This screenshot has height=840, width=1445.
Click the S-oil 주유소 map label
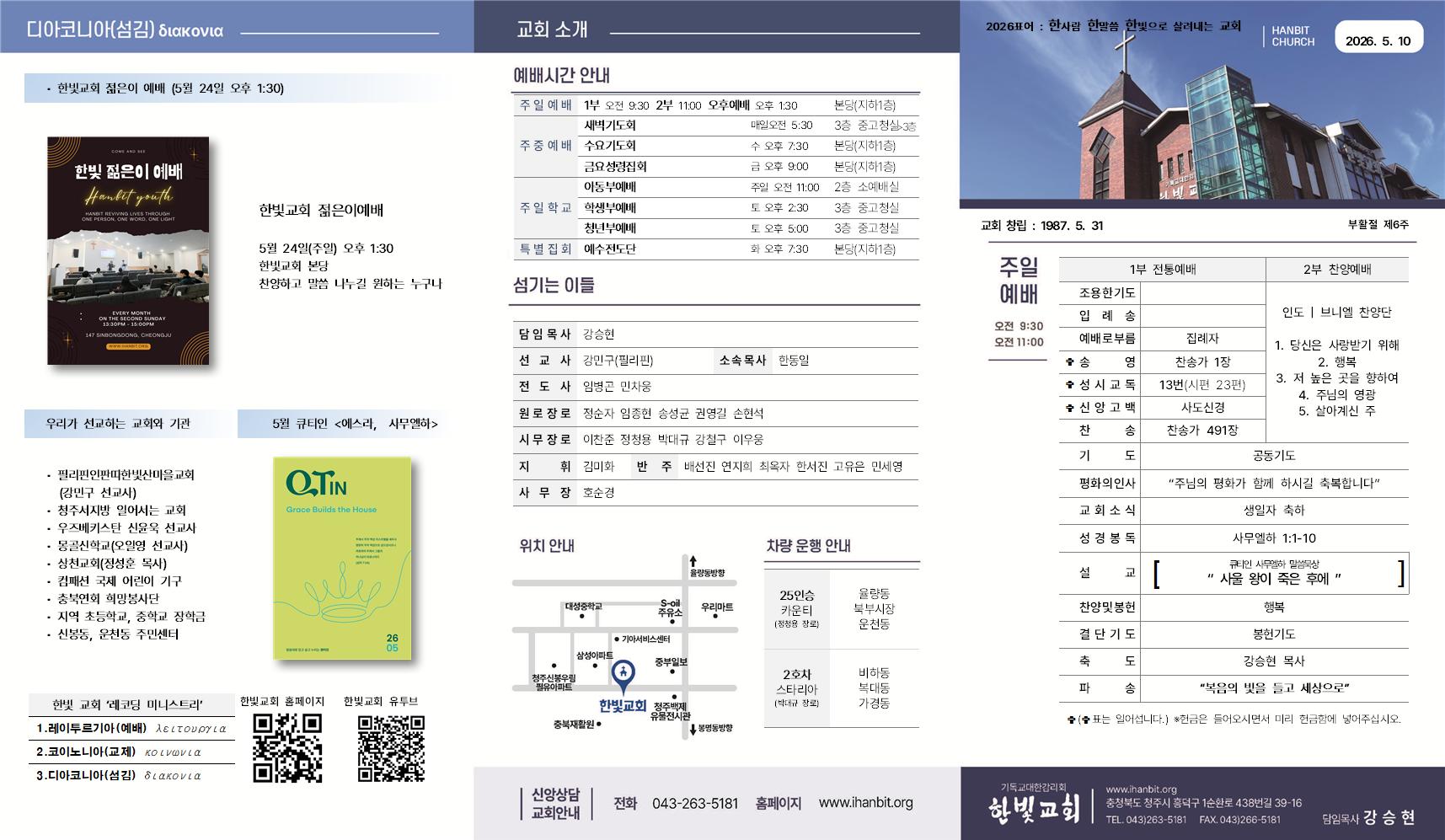click(671, 608)
